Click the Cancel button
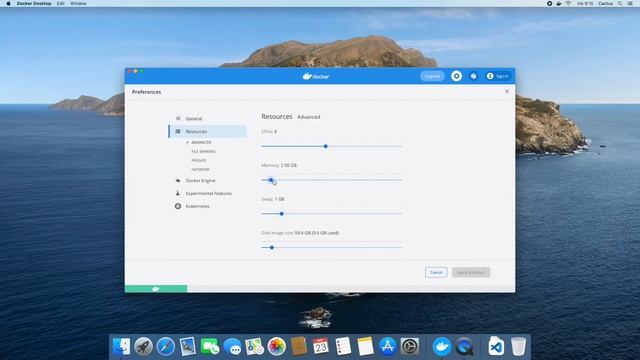 coord(436,272)
